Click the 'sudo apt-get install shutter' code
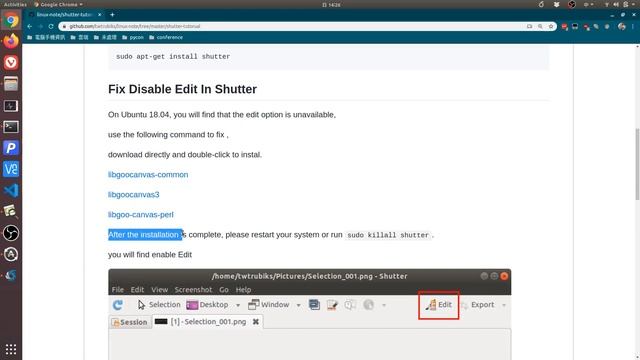Screen dimensions: 640x360 pos(173,57)
